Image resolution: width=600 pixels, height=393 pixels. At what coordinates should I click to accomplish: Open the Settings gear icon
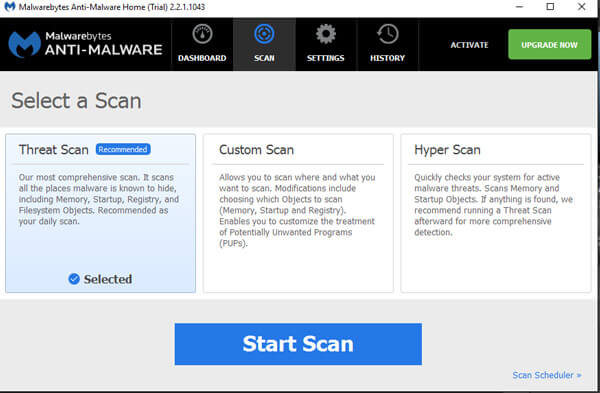click(x=326, y=34)
